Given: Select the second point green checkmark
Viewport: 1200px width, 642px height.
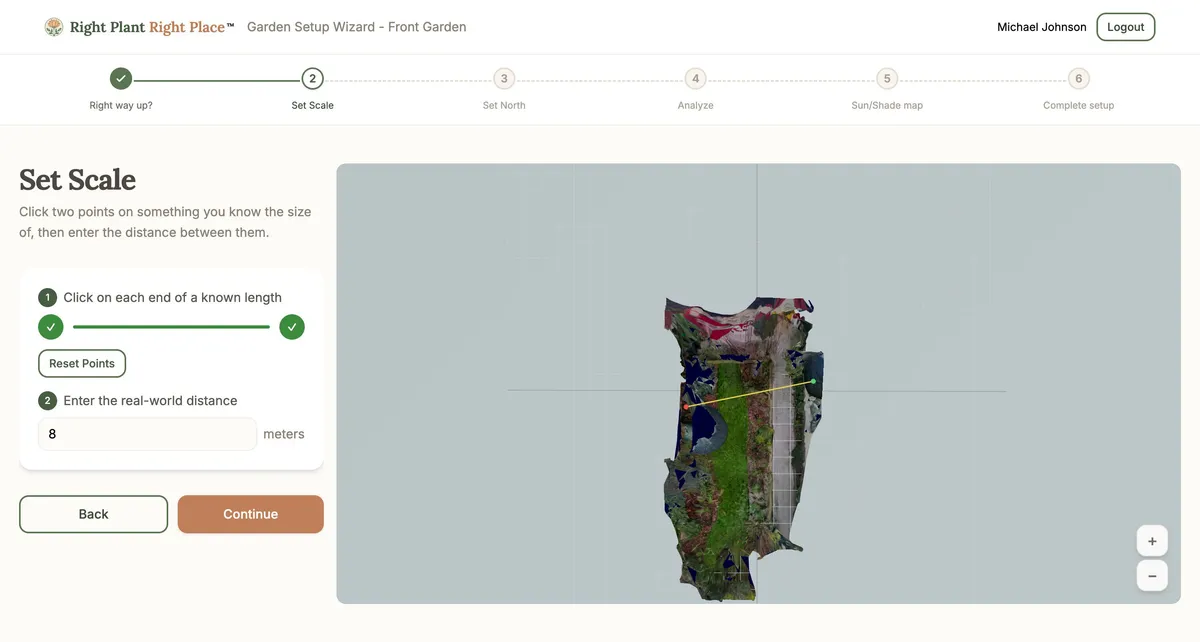Looking at the screenshot, I should [292, 327].
